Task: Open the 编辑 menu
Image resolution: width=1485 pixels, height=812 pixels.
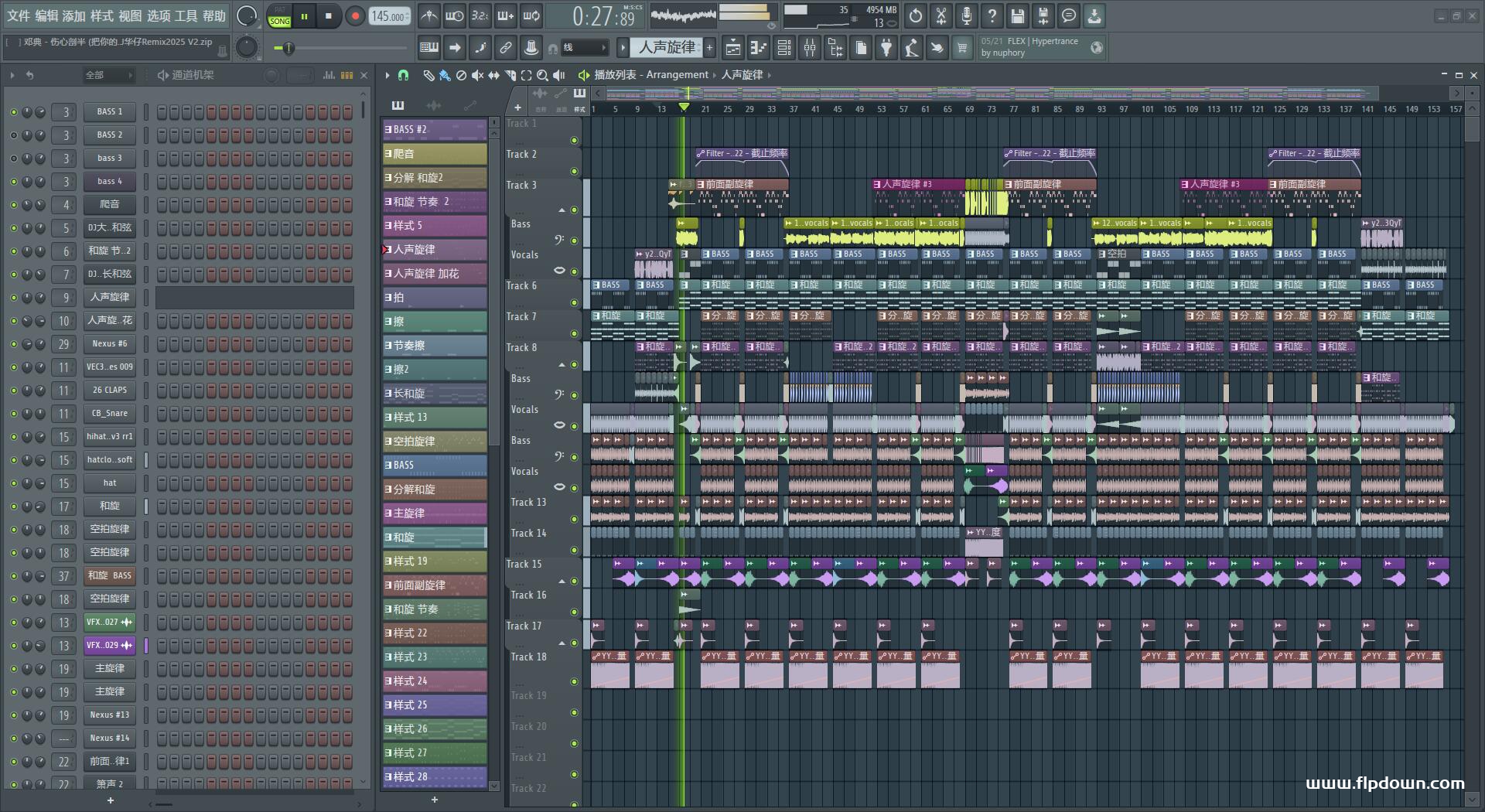Action: coord(46,15)
